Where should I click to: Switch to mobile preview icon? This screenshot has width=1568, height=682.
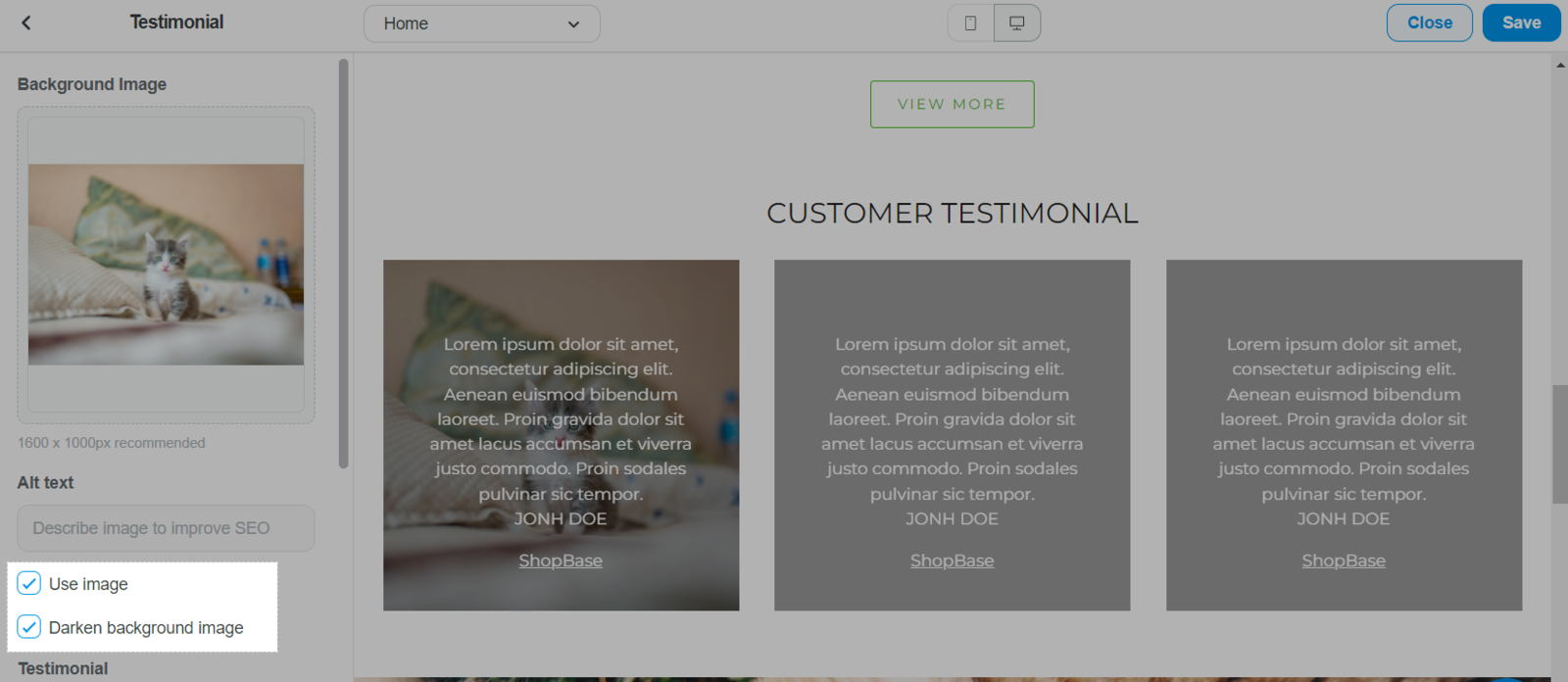970,24
